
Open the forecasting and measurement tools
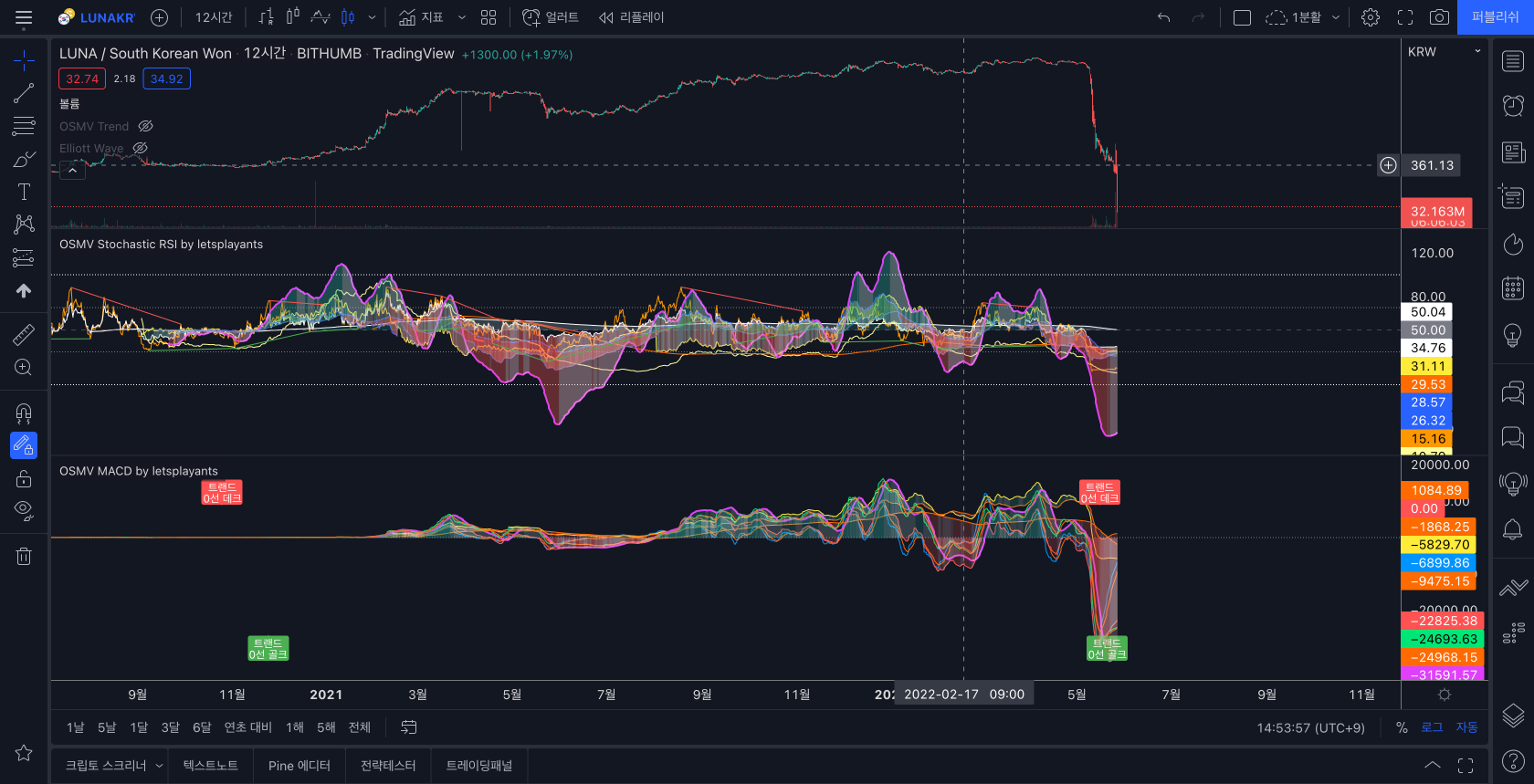24,257
